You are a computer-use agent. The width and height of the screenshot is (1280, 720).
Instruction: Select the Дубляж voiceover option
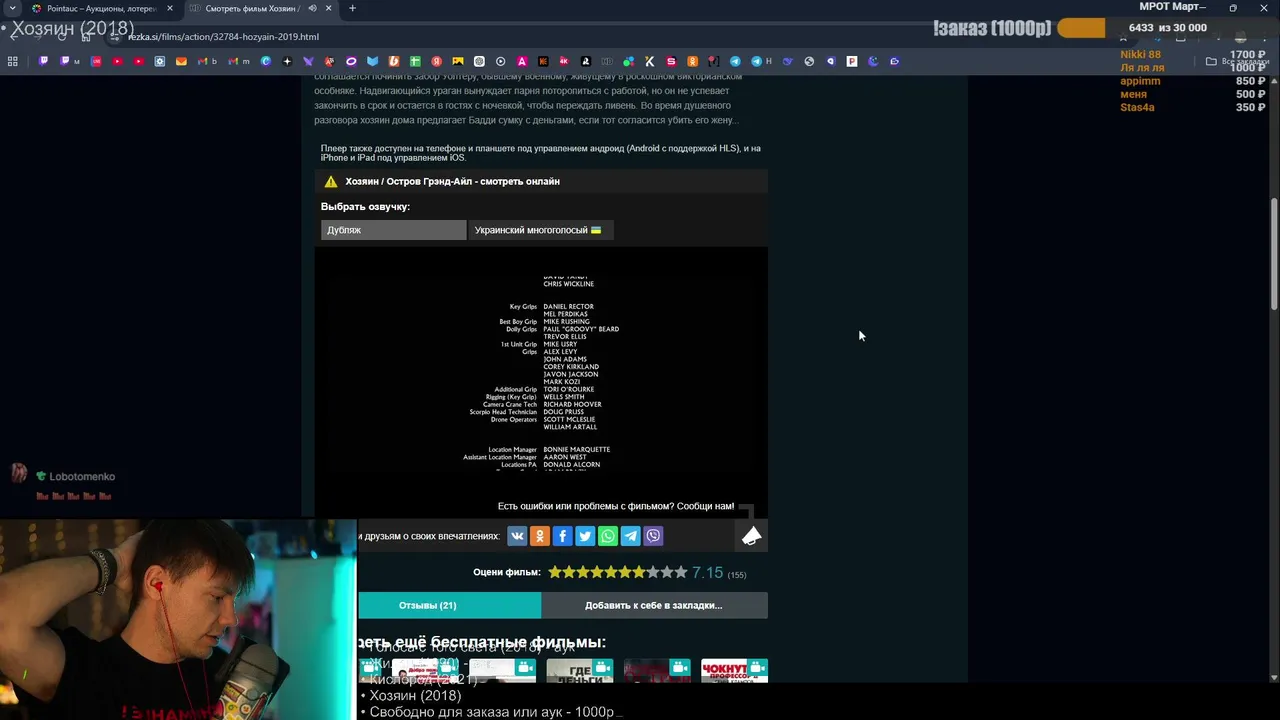(x=393, y=230)
